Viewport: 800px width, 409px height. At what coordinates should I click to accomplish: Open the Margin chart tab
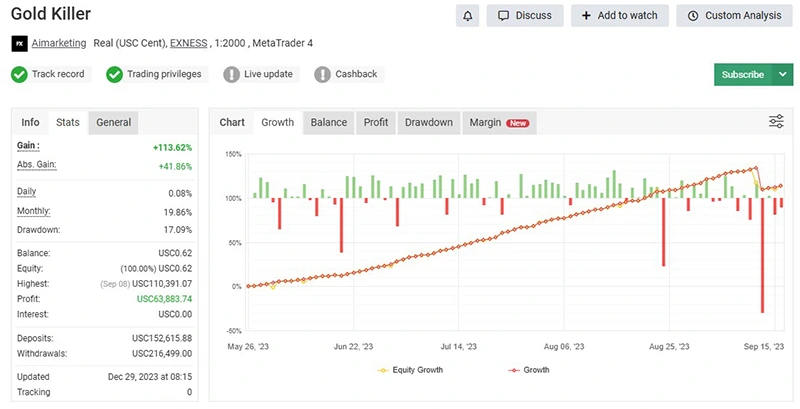point(498,122)
